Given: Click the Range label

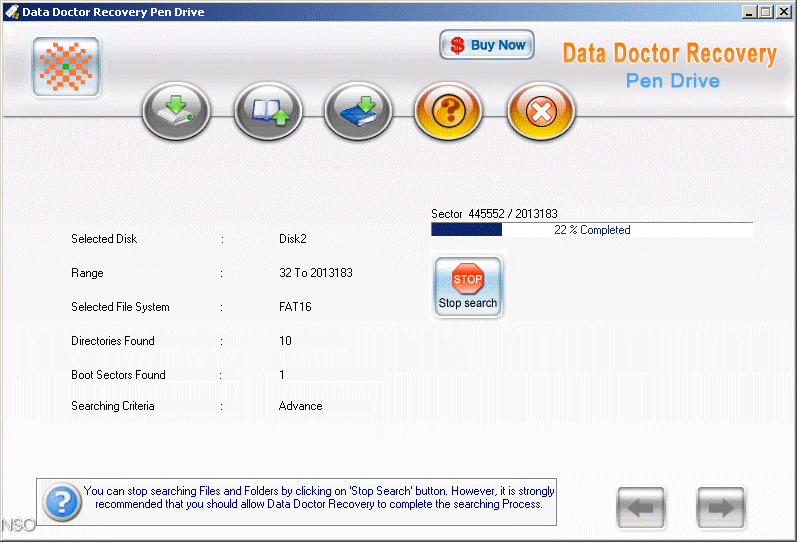Looking at the screenshot, I should click(x=87, y=273).
